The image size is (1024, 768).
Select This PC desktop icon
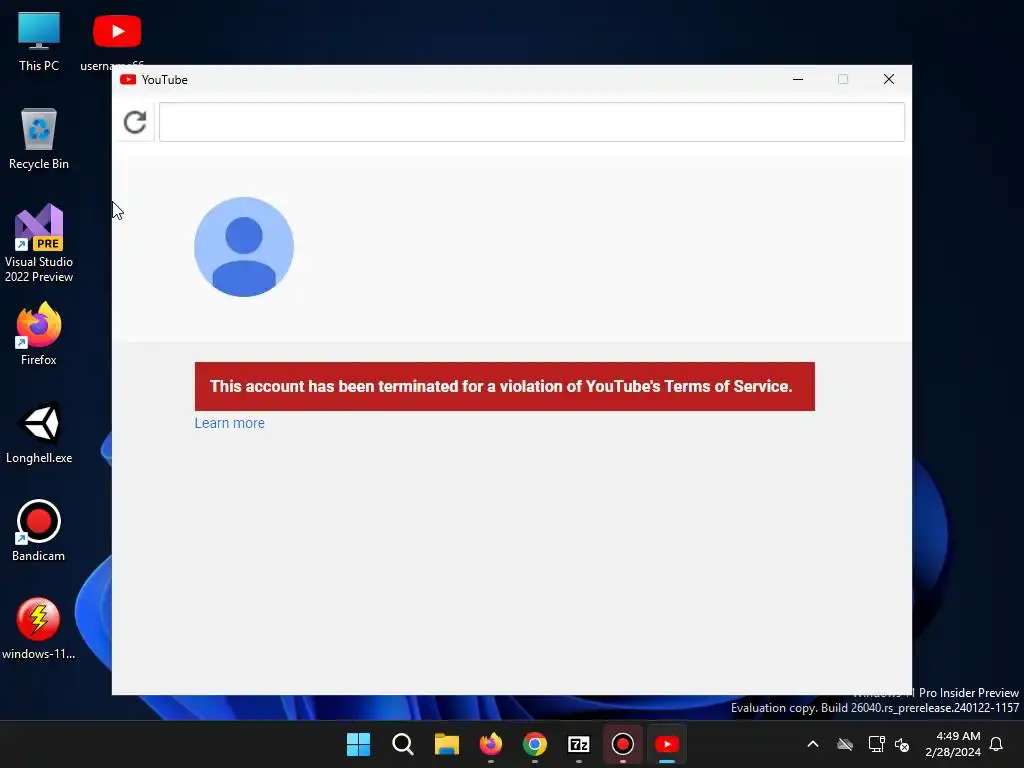click(39, 41)
